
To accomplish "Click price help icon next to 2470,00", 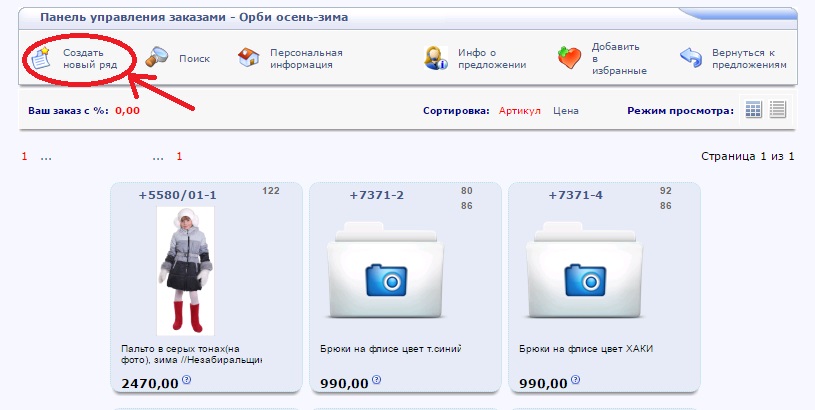I will (x=187, y=380).
